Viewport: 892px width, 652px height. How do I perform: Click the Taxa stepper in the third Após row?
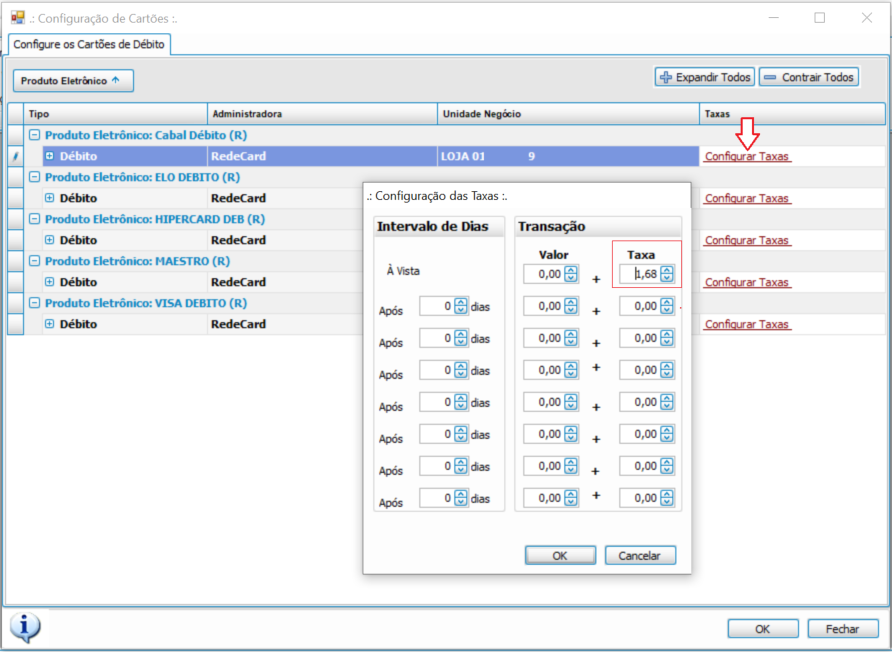click(x=667, y=370)
